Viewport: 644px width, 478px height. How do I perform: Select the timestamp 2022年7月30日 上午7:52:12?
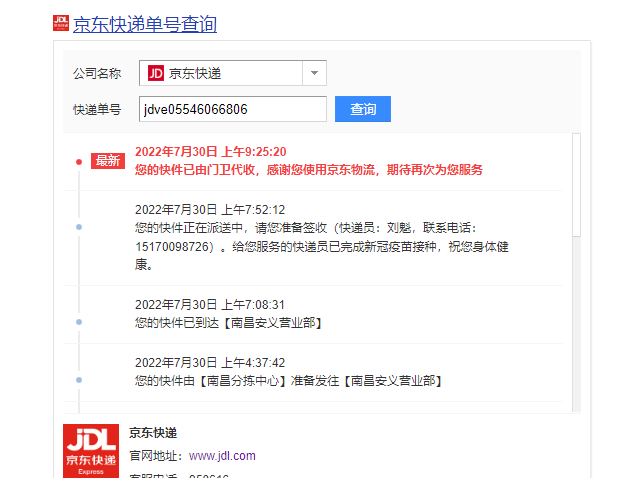click(210, 210)
